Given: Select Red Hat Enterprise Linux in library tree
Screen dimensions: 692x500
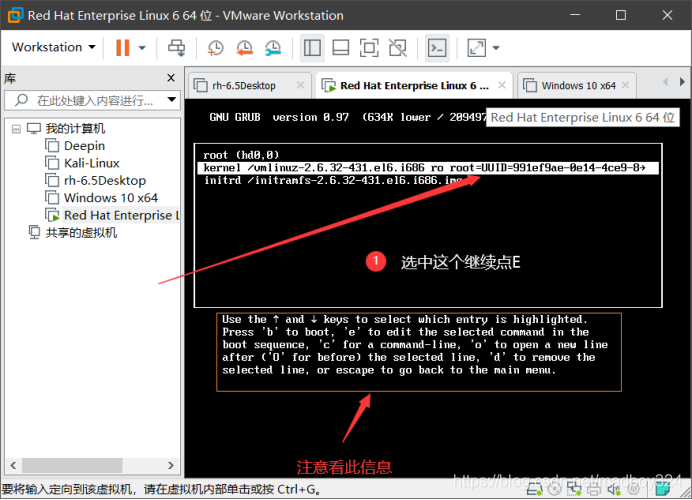Looking at the screenshot, I should tap(121, 215).
